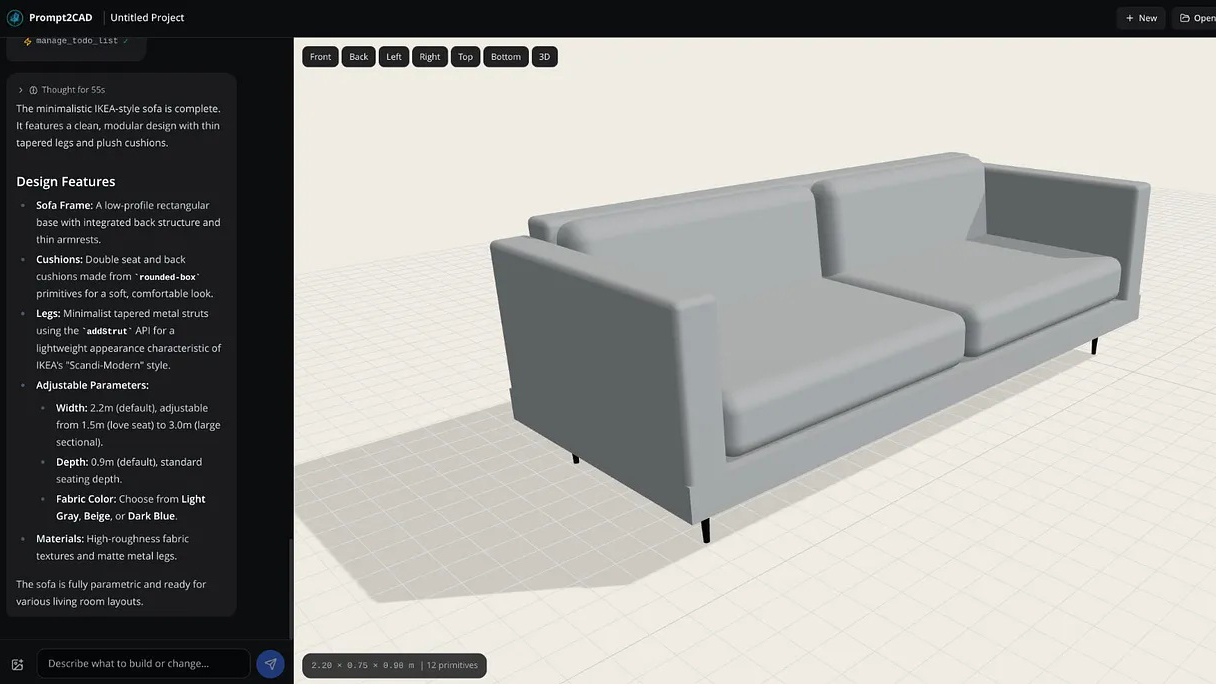Click the 'addStrut' code text
Screen dimensions: 1216x684
[108, 331]
